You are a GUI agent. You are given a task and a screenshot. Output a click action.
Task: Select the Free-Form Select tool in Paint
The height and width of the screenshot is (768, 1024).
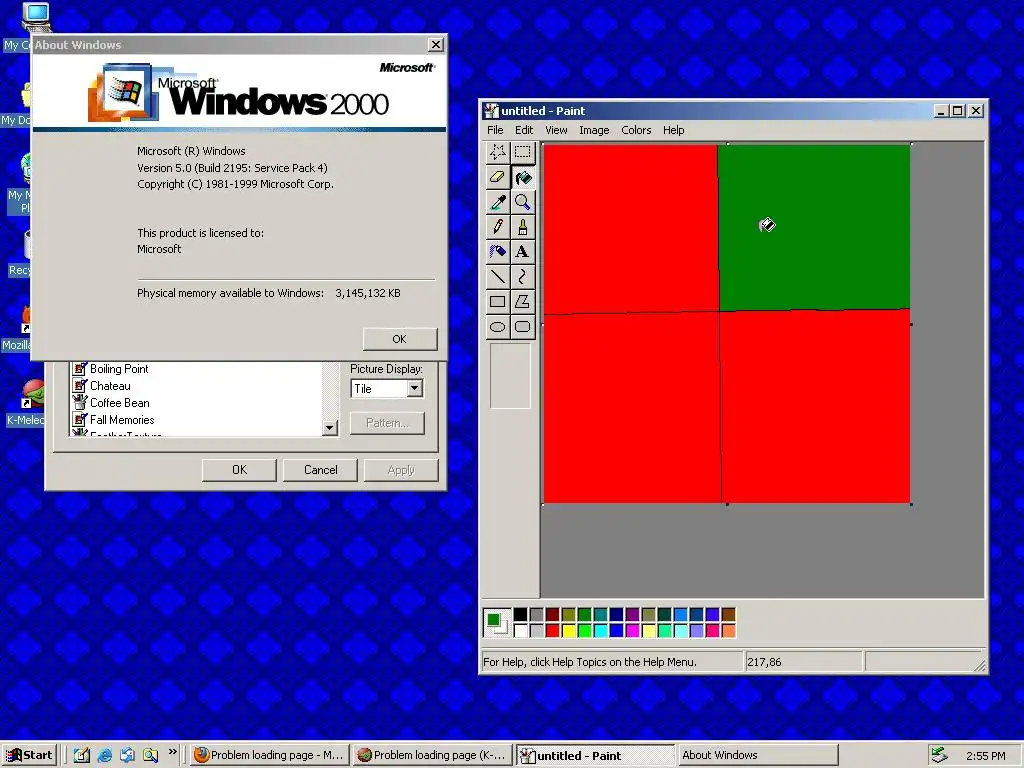(x=498, y=152)
